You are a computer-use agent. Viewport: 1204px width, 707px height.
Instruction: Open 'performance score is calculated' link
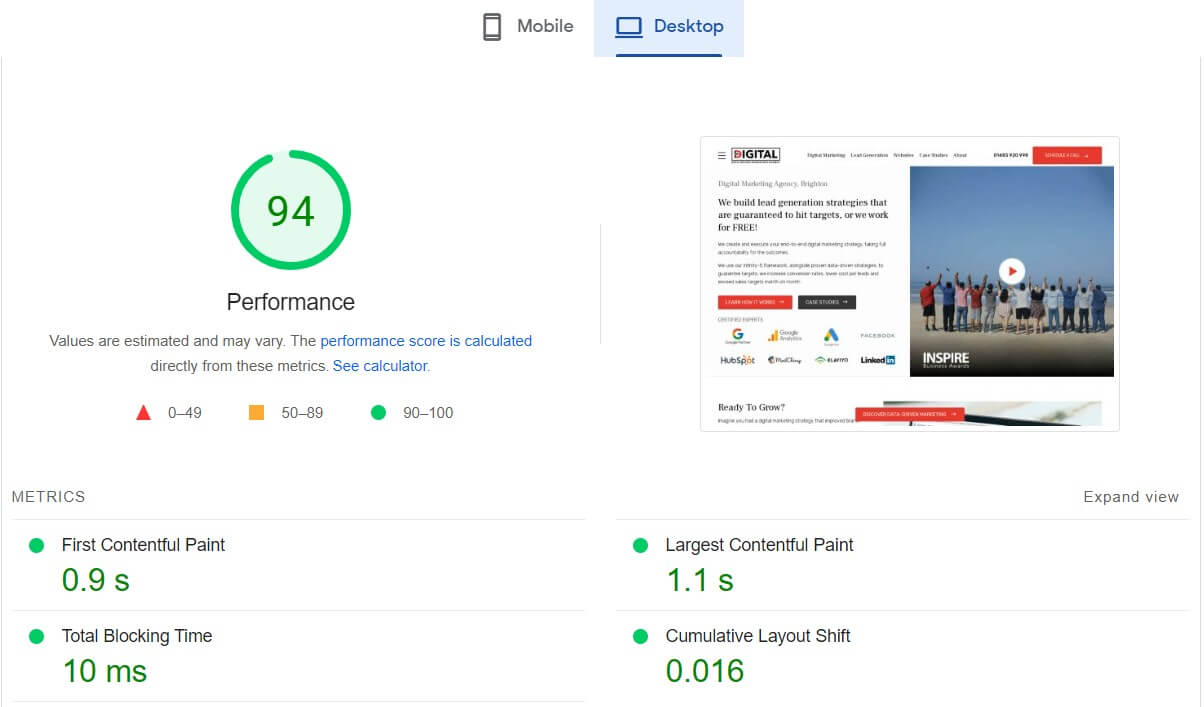click(x=426, y=341)
